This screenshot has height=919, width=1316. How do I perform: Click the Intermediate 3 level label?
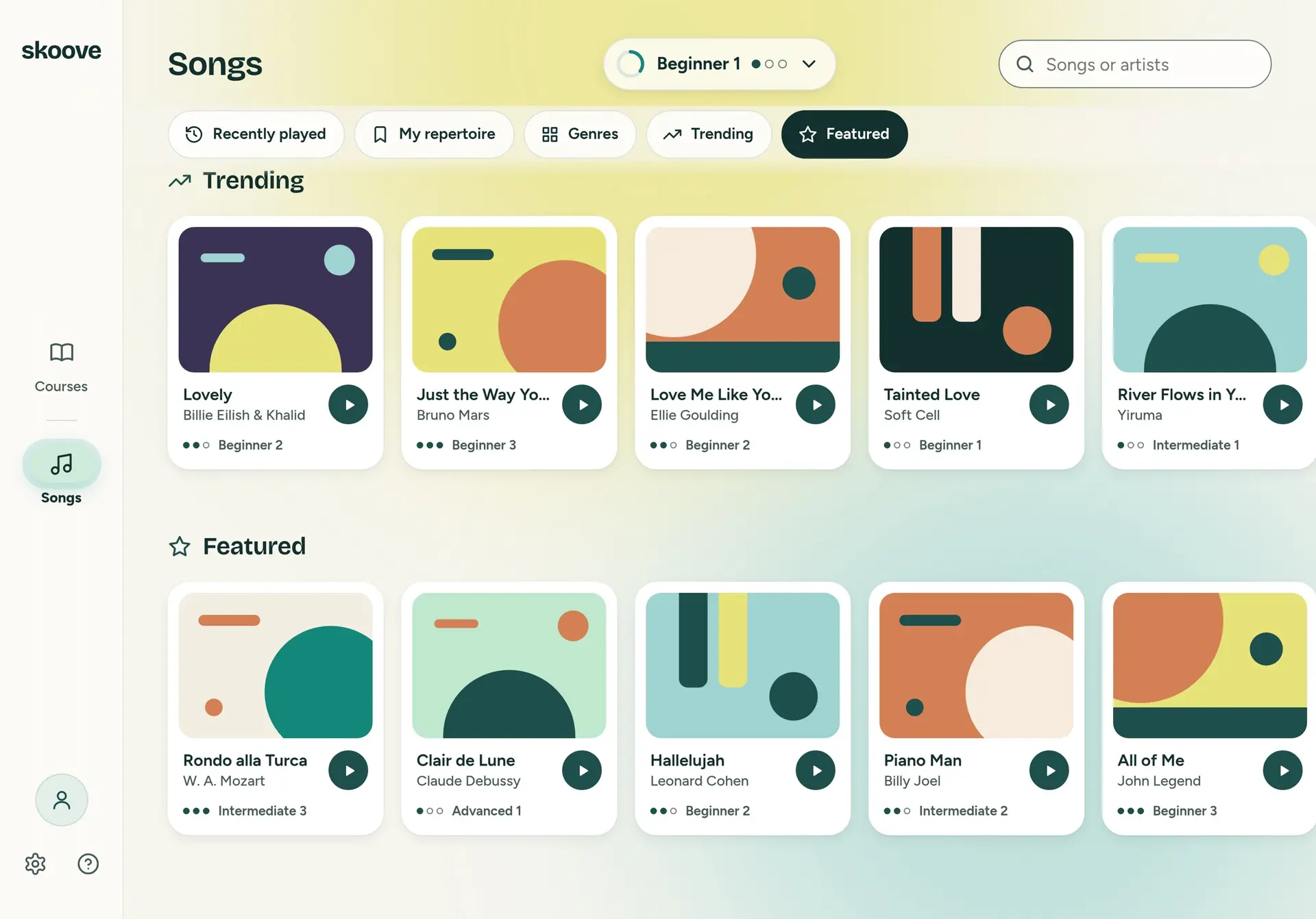(263, 811)
